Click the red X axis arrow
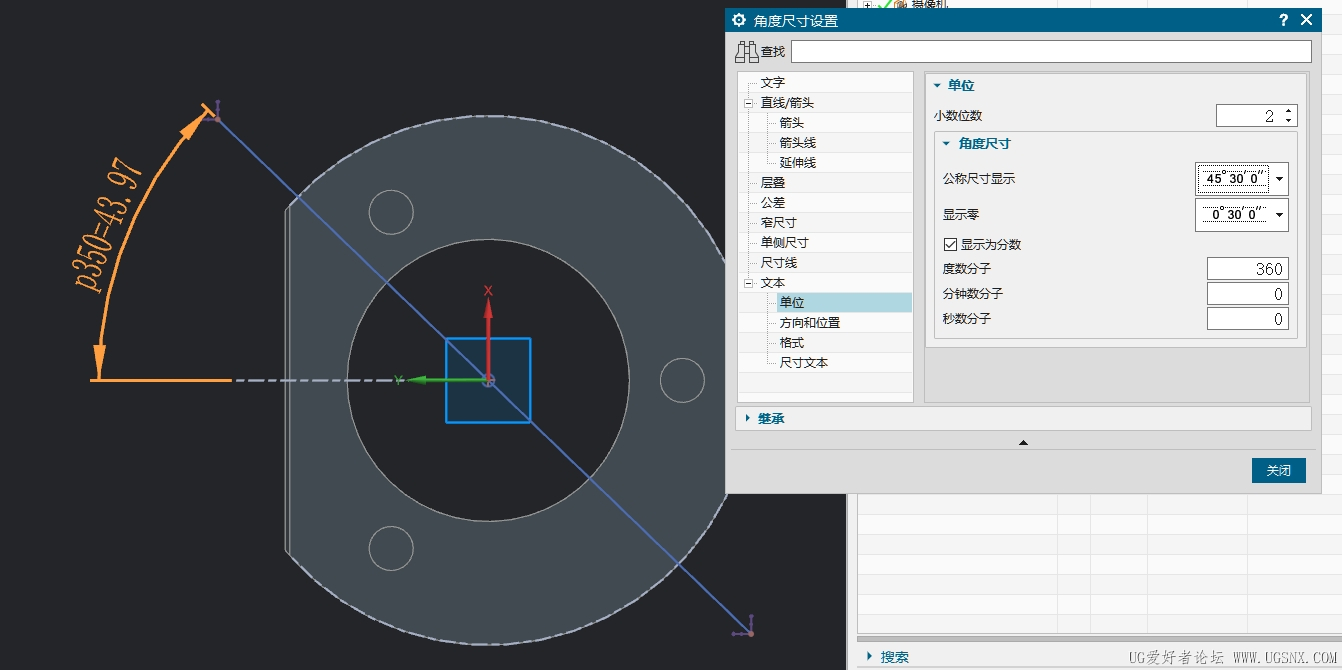This screenshot has width=1342, height=670. tap(488, 313)
